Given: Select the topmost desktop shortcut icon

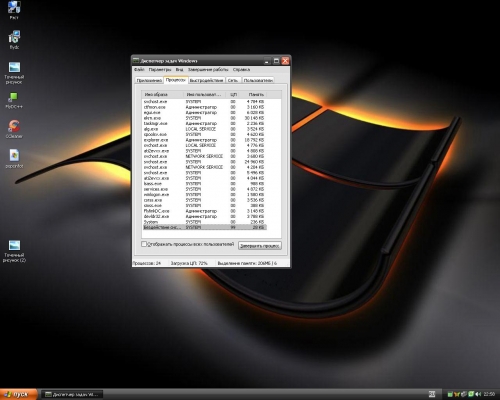Looking at the screenshot, I should tap(14, 10).
